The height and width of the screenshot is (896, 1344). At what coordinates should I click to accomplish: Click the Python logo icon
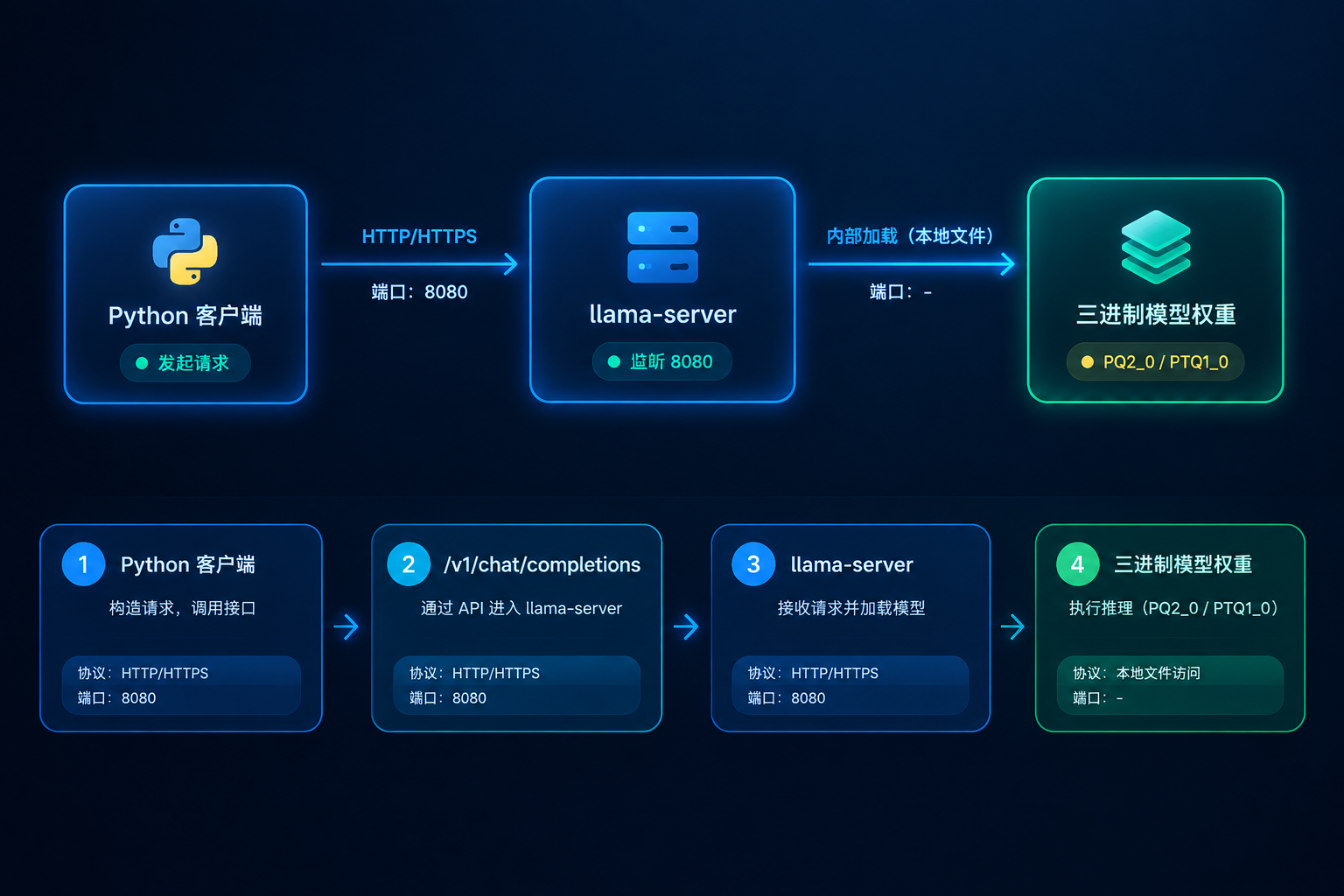click(185, 251)
